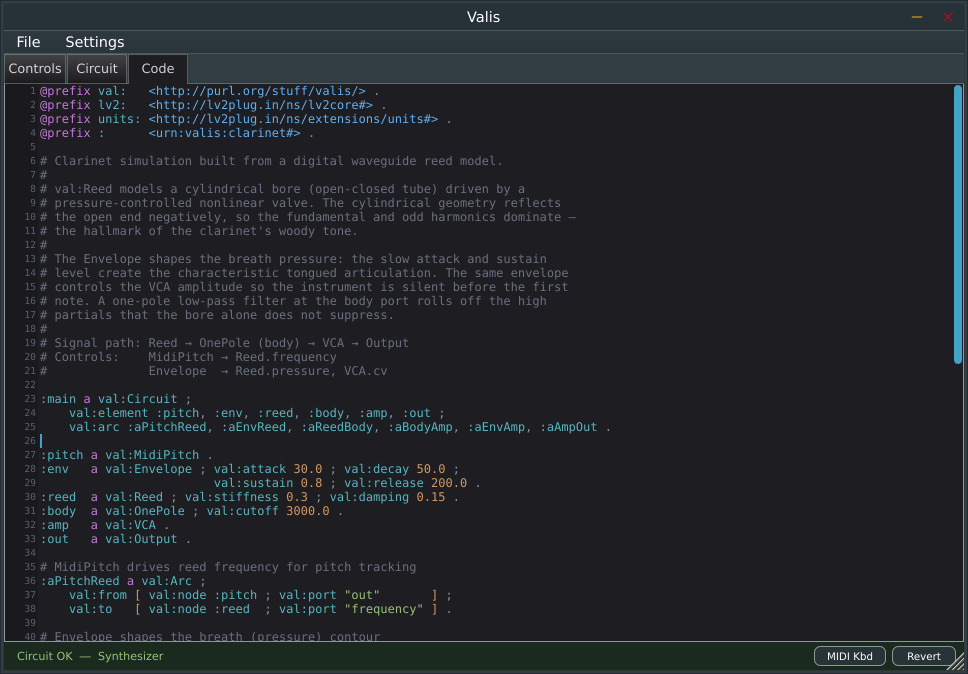Image resolution: width=968 pixels, height=674 pixels.
Task: Click the units extension URL on line 3
Action: tap(293, 119)
